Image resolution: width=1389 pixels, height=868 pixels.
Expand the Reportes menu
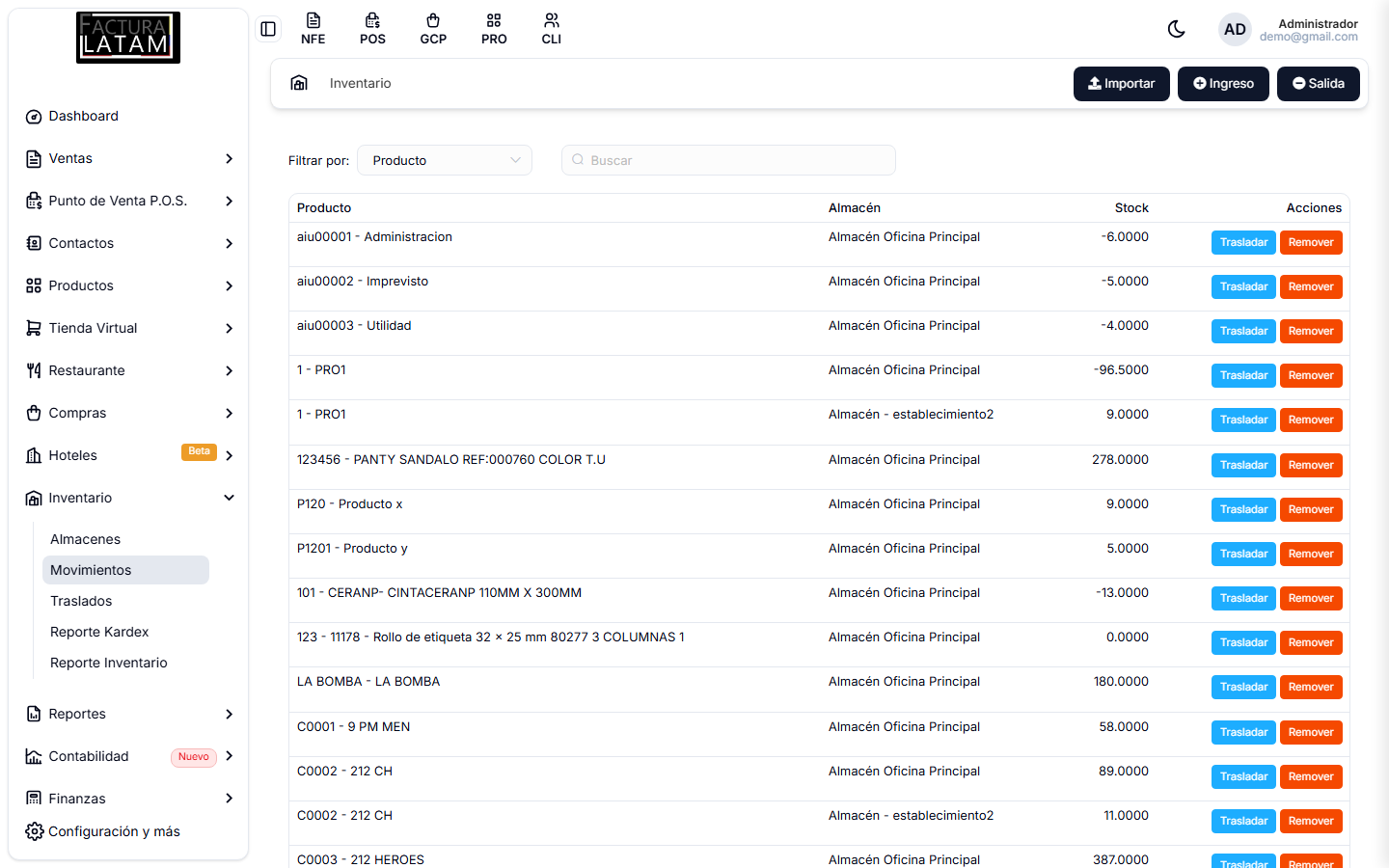click(x=129, y=714)
